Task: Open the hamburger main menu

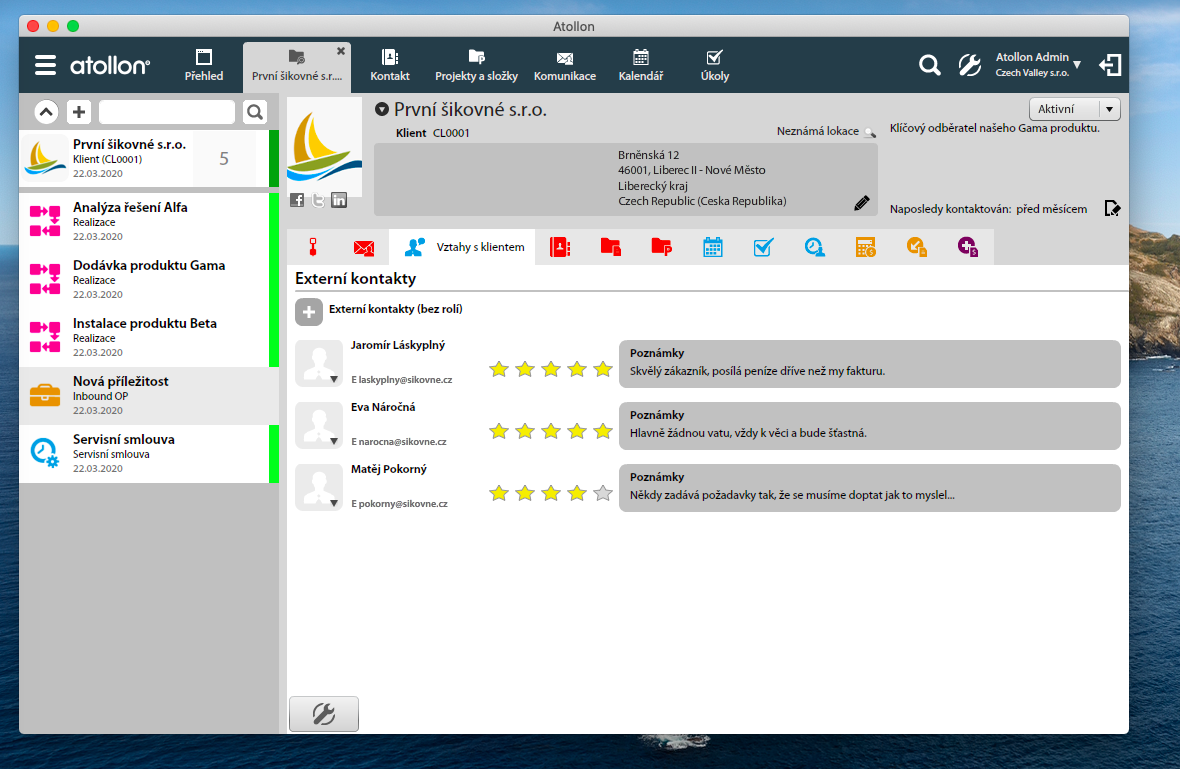Action: (x=45, y=65)
